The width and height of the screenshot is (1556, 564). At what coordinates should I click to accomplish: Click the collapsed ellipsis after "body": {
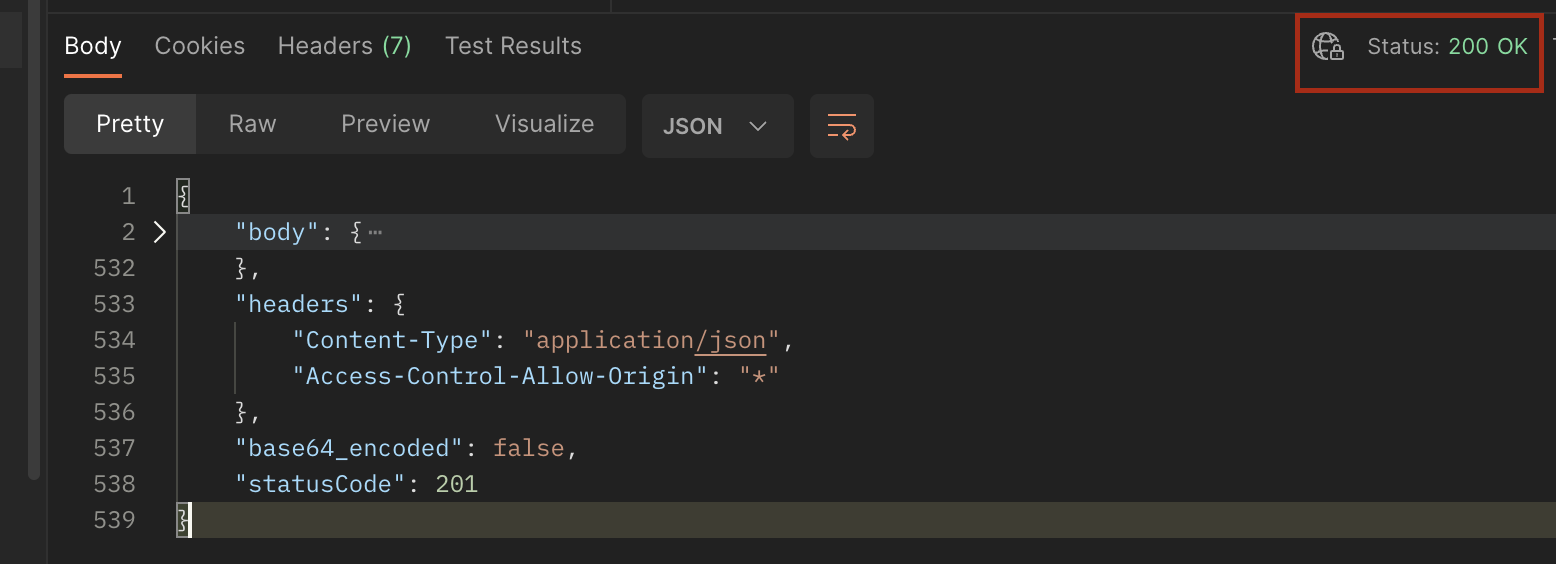(x=375, y=232)
